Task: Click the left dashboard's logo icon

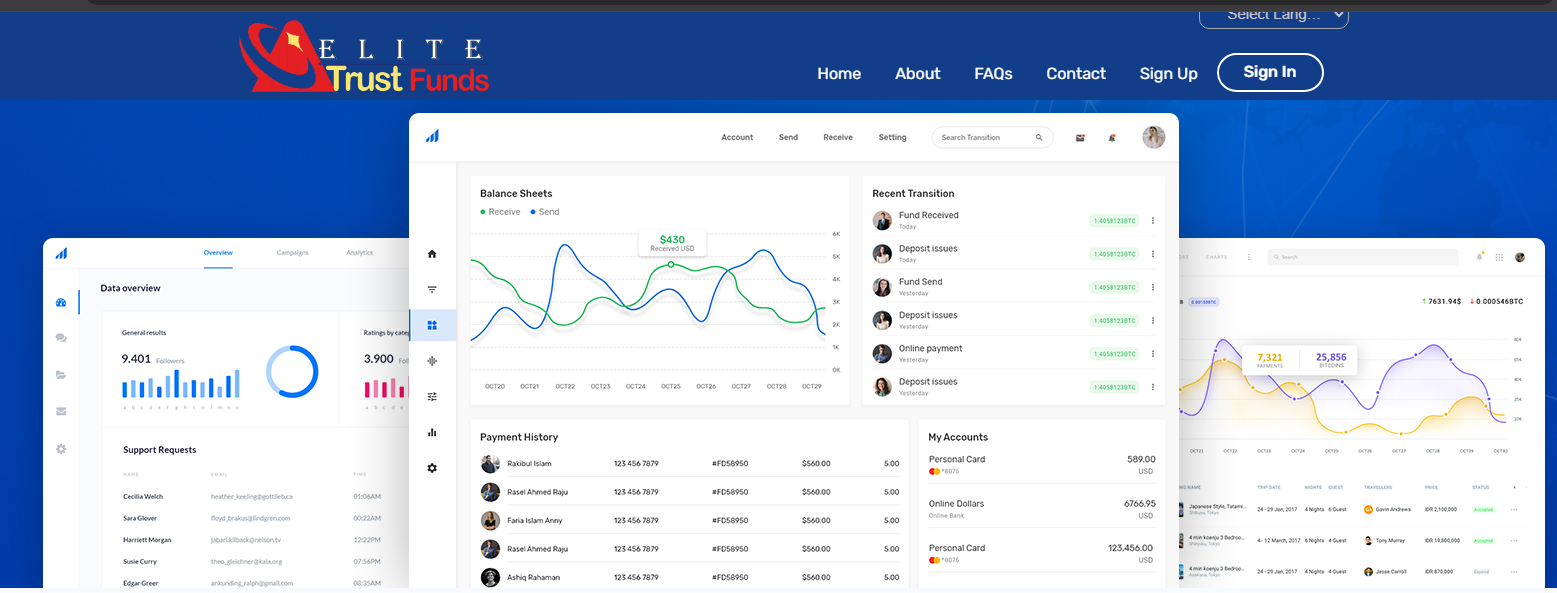Action: coord(61,254)
